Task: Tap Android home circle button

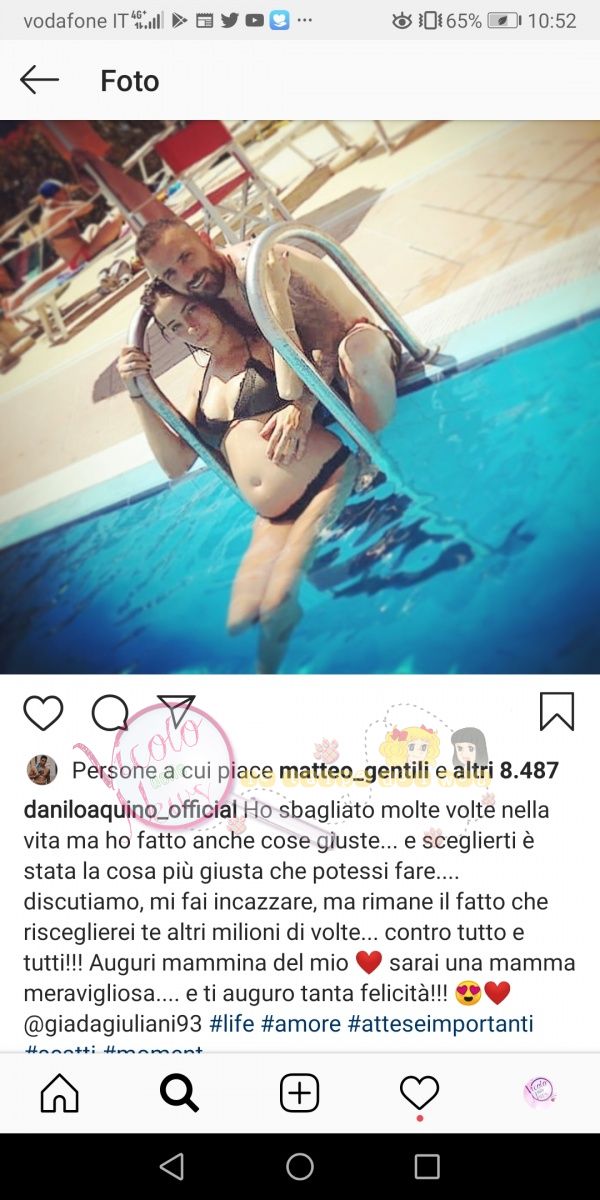Action: [300, 1166]
